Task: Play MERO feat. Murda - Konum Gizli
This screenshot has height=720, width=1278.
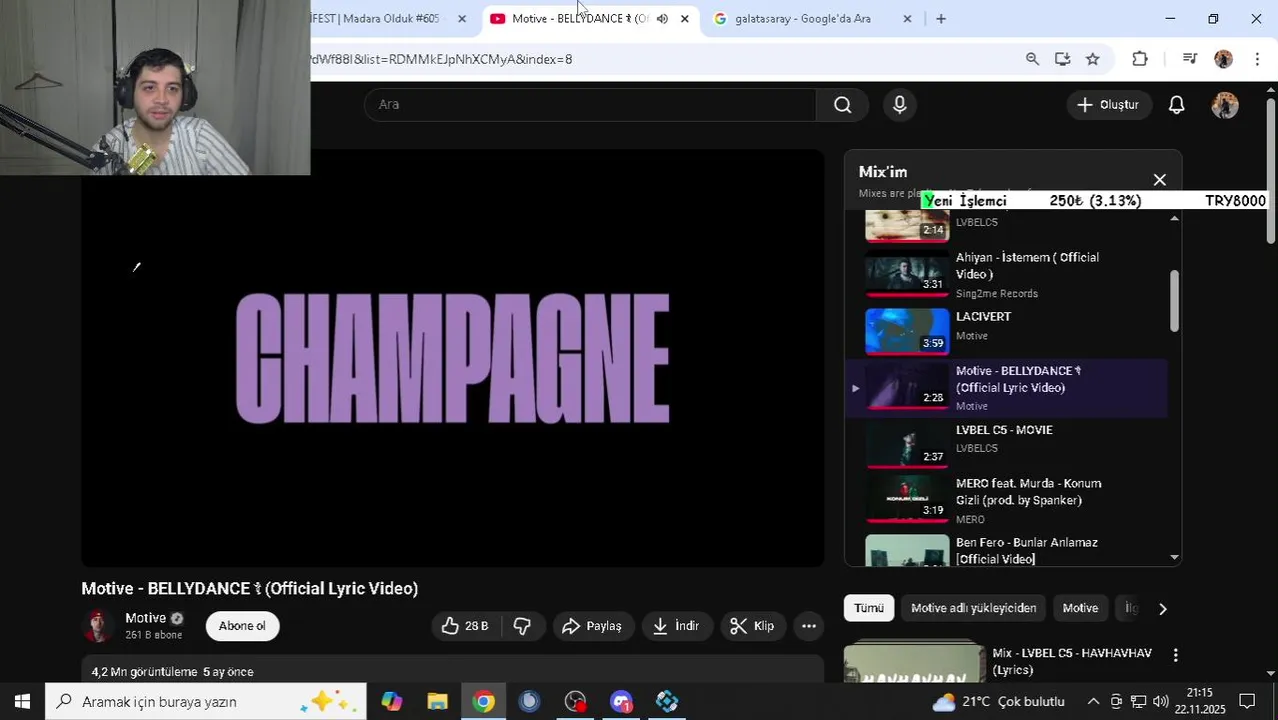Action: [x=1005, y=500]
